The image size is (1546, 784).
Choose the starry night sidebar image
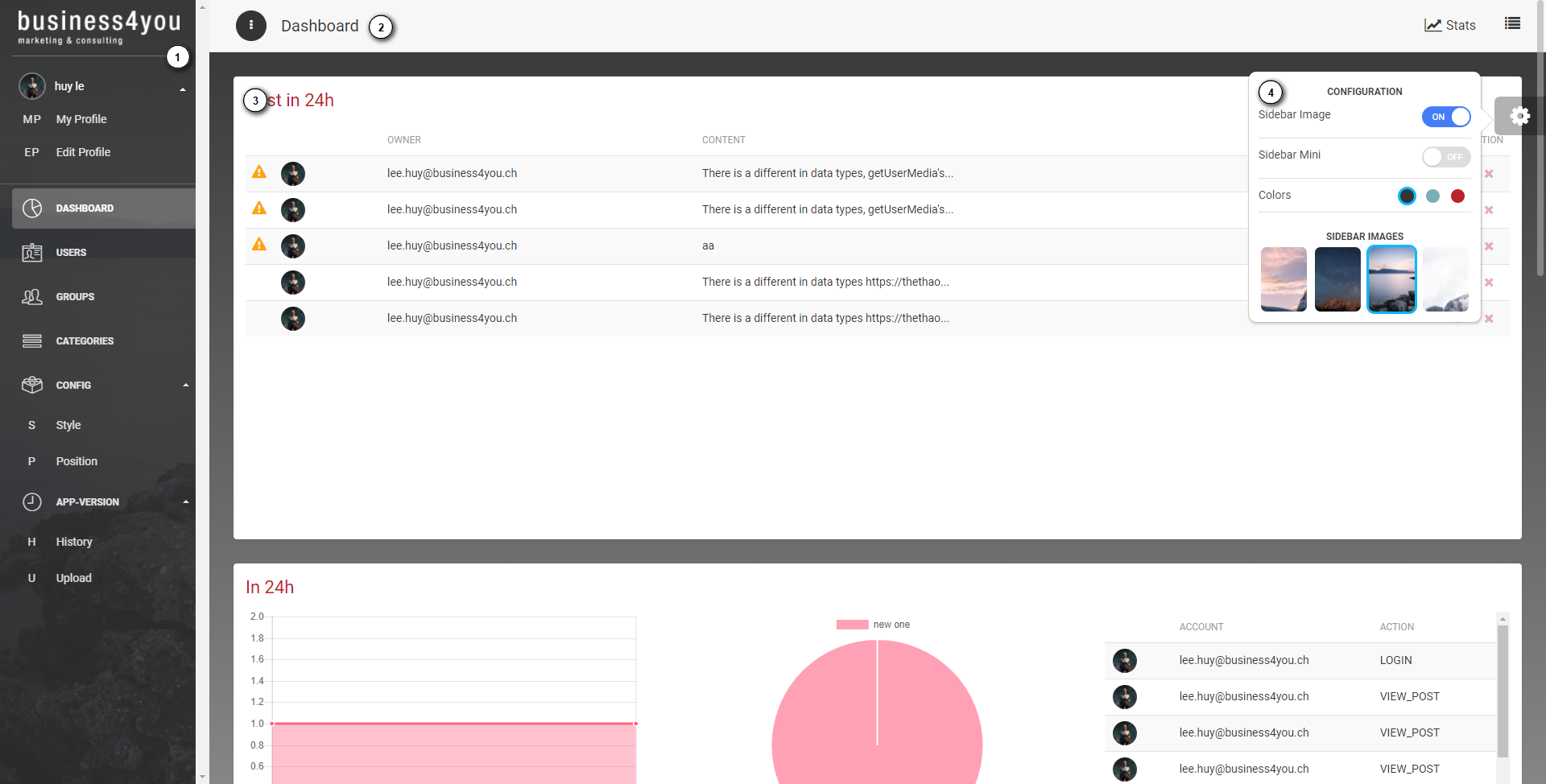click(x=1337, y=279)
